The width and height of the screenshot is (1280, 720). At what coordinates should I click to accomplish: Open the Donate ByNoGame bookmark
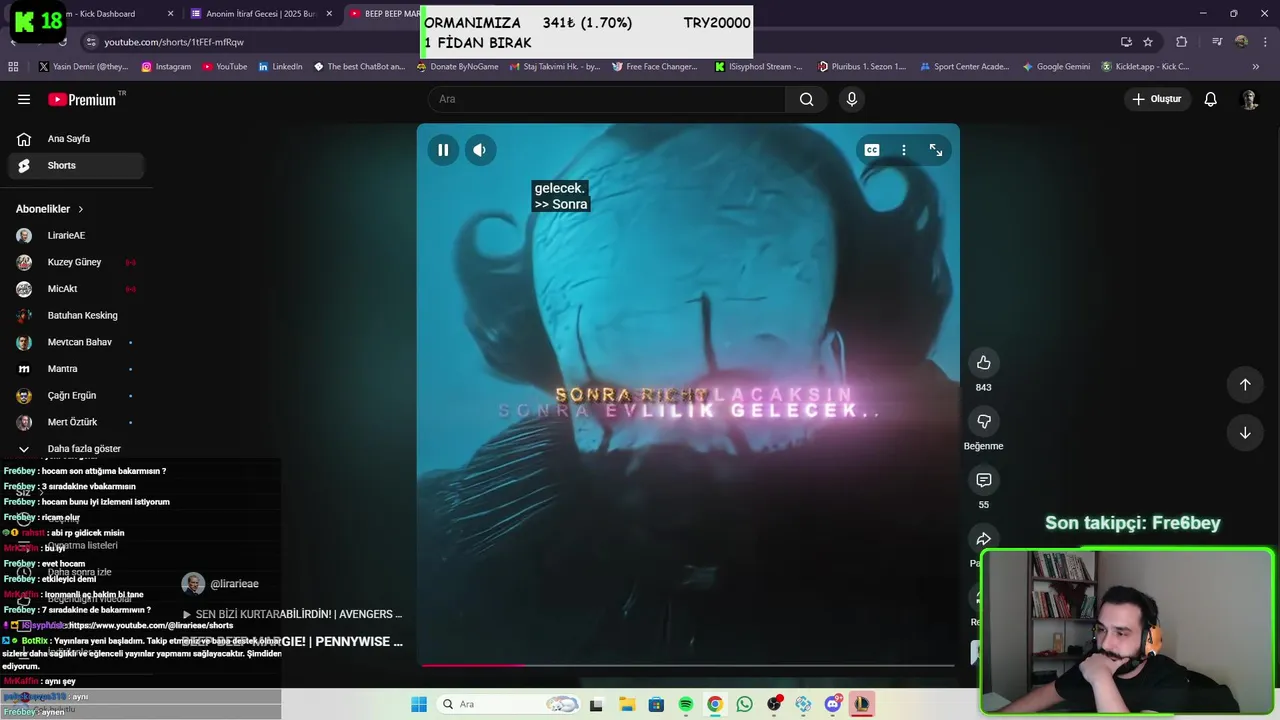pyautogui.click(x=456, y=67)
